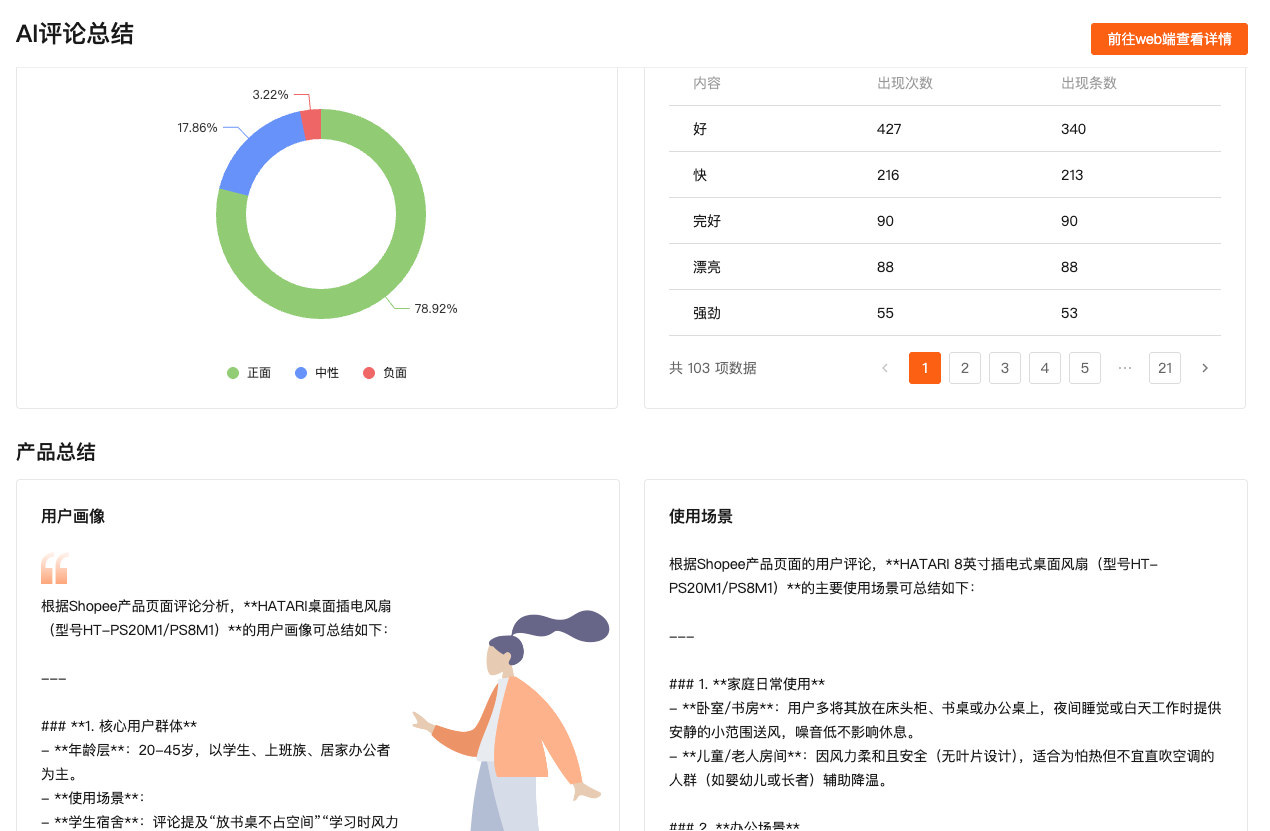The width and height of the screenshot is (1270, 831).
Task: Select the 漂亮 row in table
Action: (706, 267)
